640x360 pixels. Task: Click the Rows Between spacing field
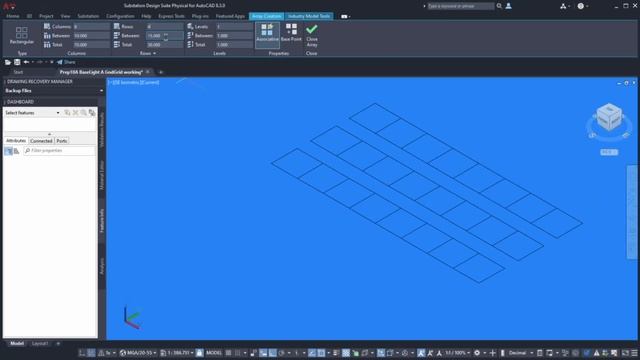point(164,36)
